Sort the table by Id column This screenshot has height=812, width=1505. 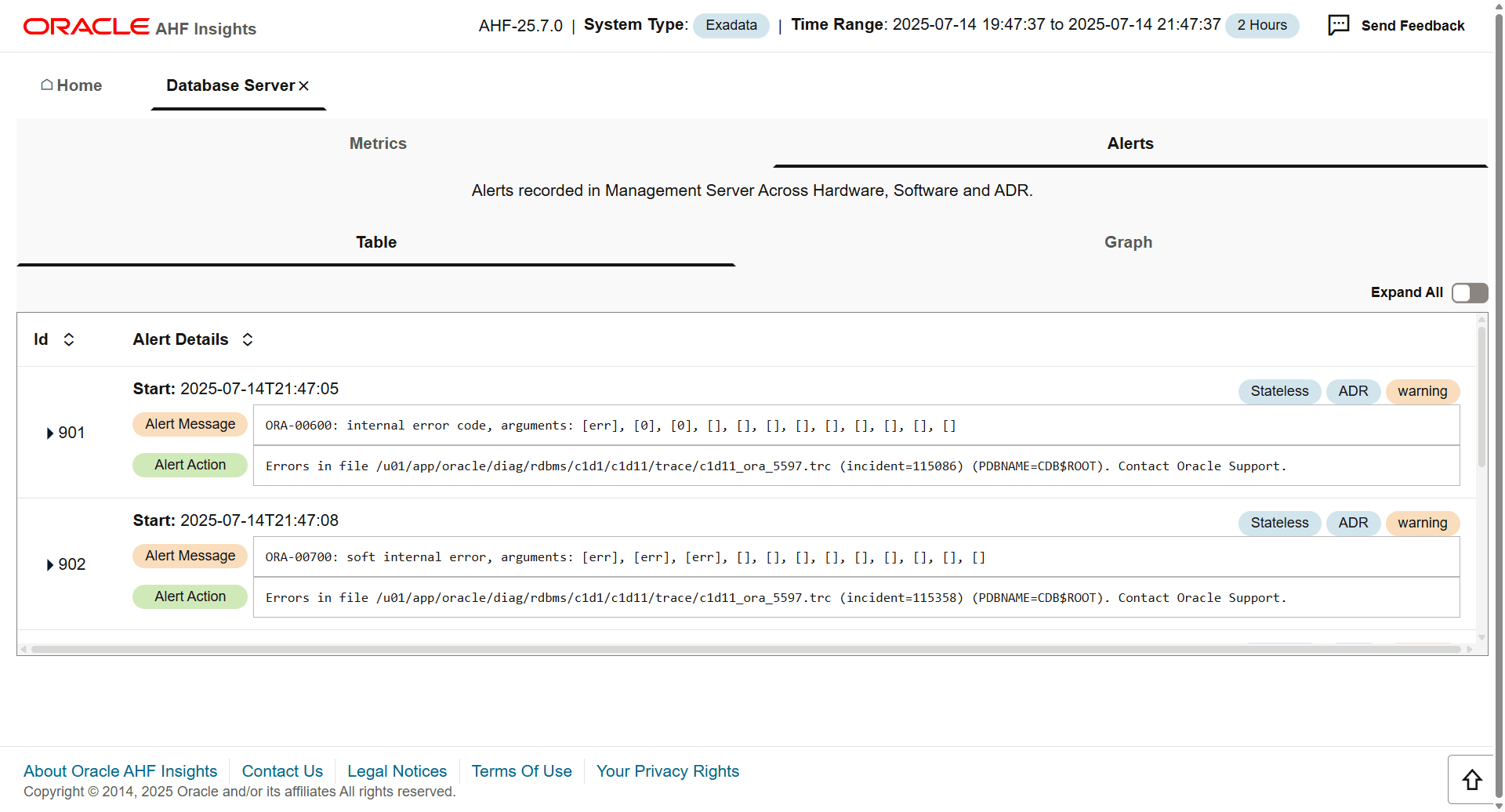(x=69, y=339)
